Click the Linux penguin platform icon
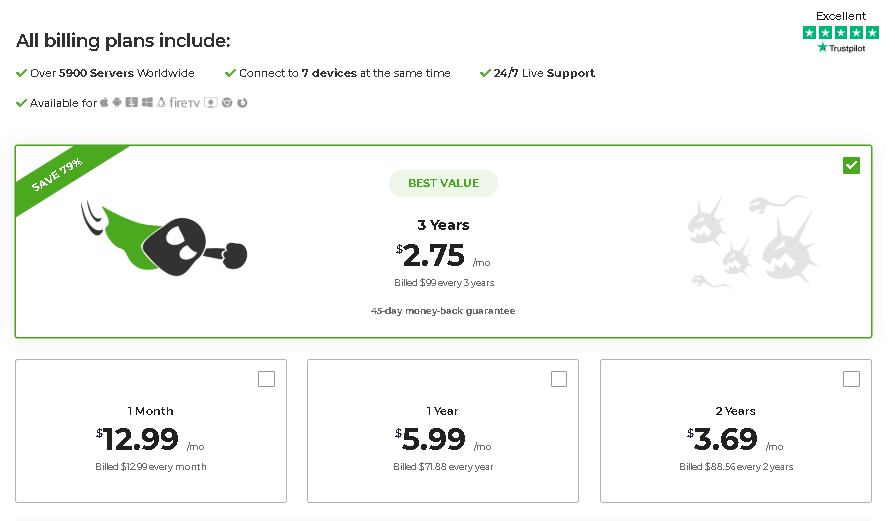The height and width of the screenshot is (521, 895). coord(161,103)
